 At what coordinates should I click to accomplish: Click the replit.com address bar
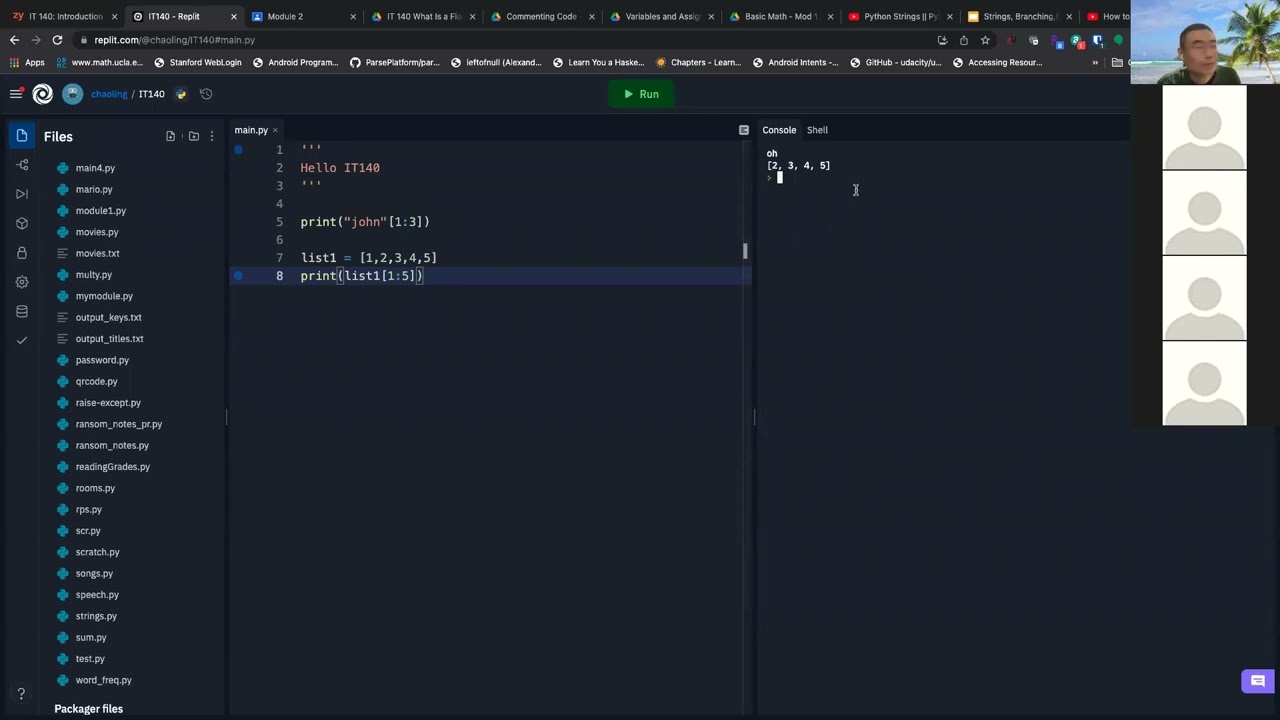pos(500,40)
